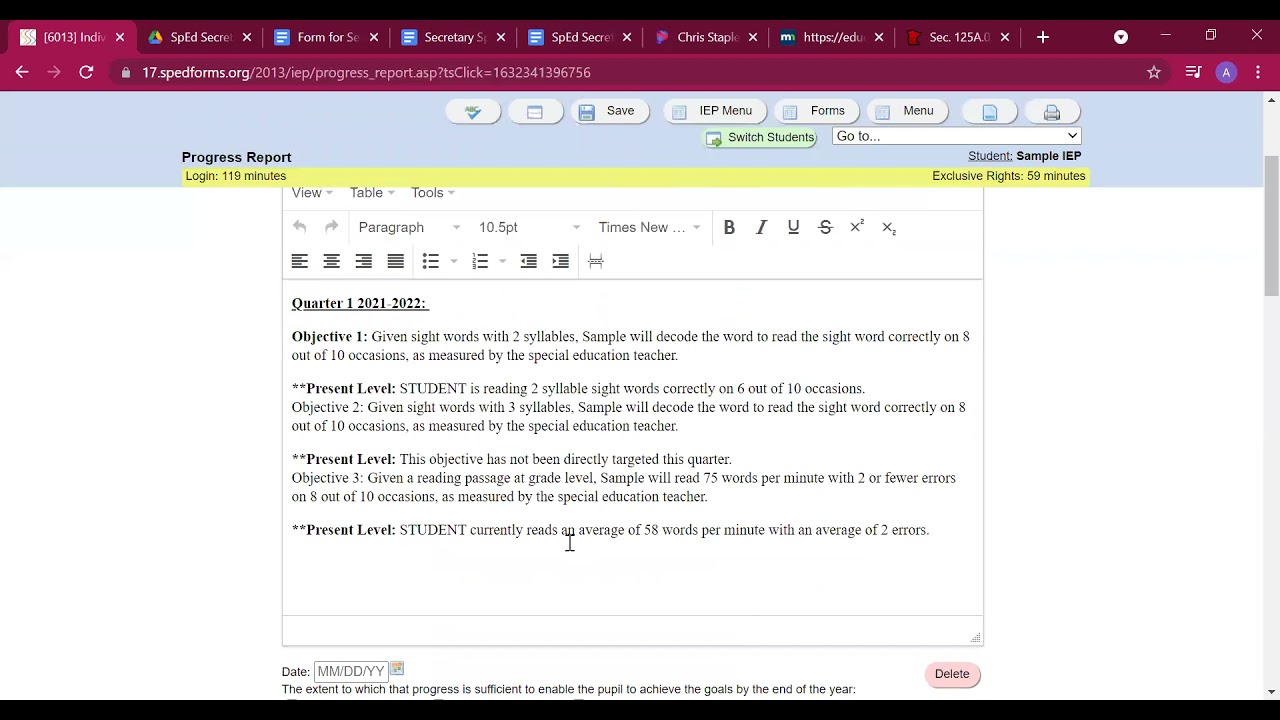Open the document page icon button
Viewport: 1280px width, 720px height.
tap(990, 112)
